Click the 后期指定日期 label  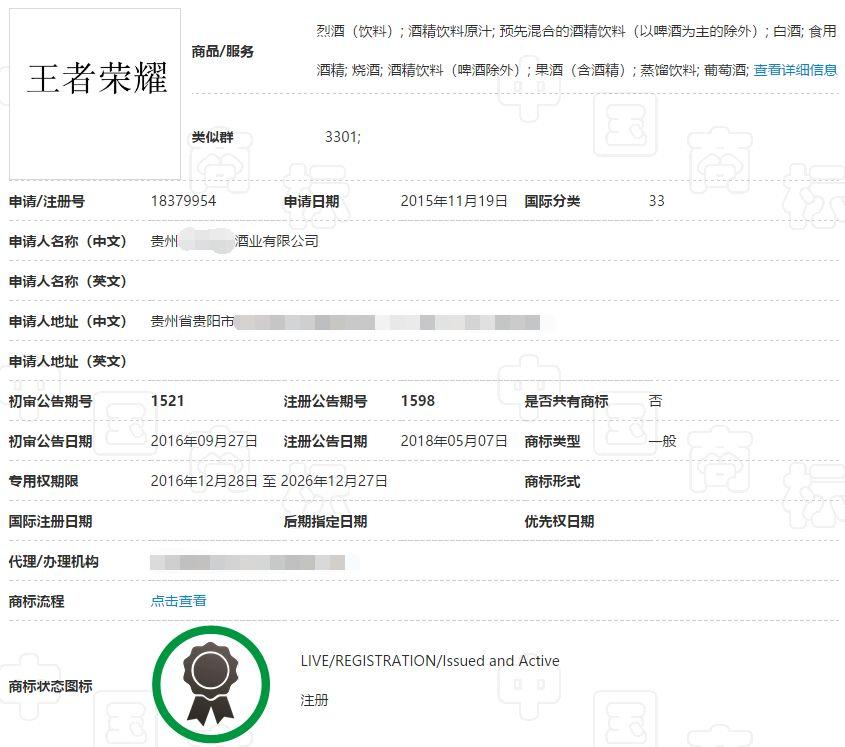click(x=325, y=522)
